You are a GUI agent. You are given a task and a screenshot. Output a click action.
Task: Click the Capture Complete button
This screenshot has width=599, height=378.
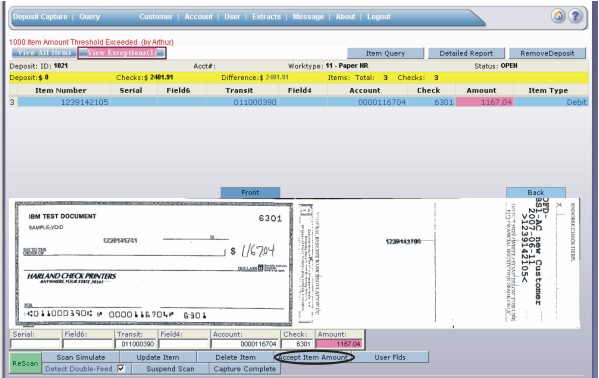244,369
